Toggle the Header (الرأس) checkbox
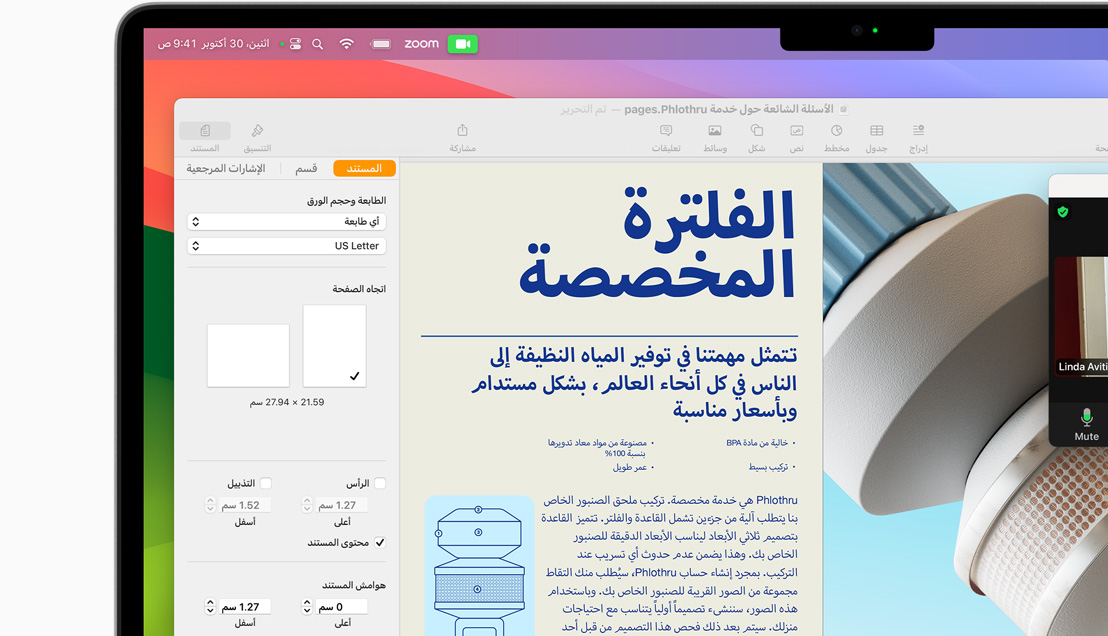The height and width of the screenshot is (636, 1108). (x=380, y=483)
